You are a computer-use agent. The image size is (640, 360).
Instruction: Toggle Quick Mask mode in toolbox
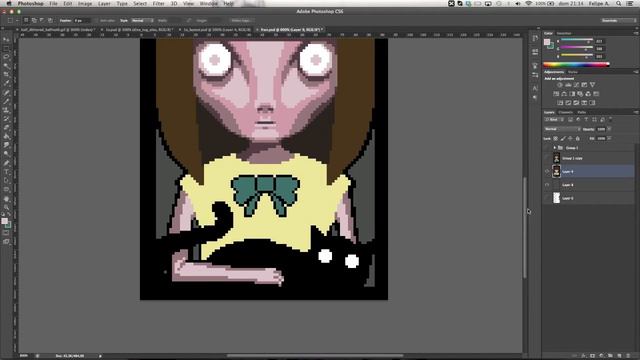point(6,233)
